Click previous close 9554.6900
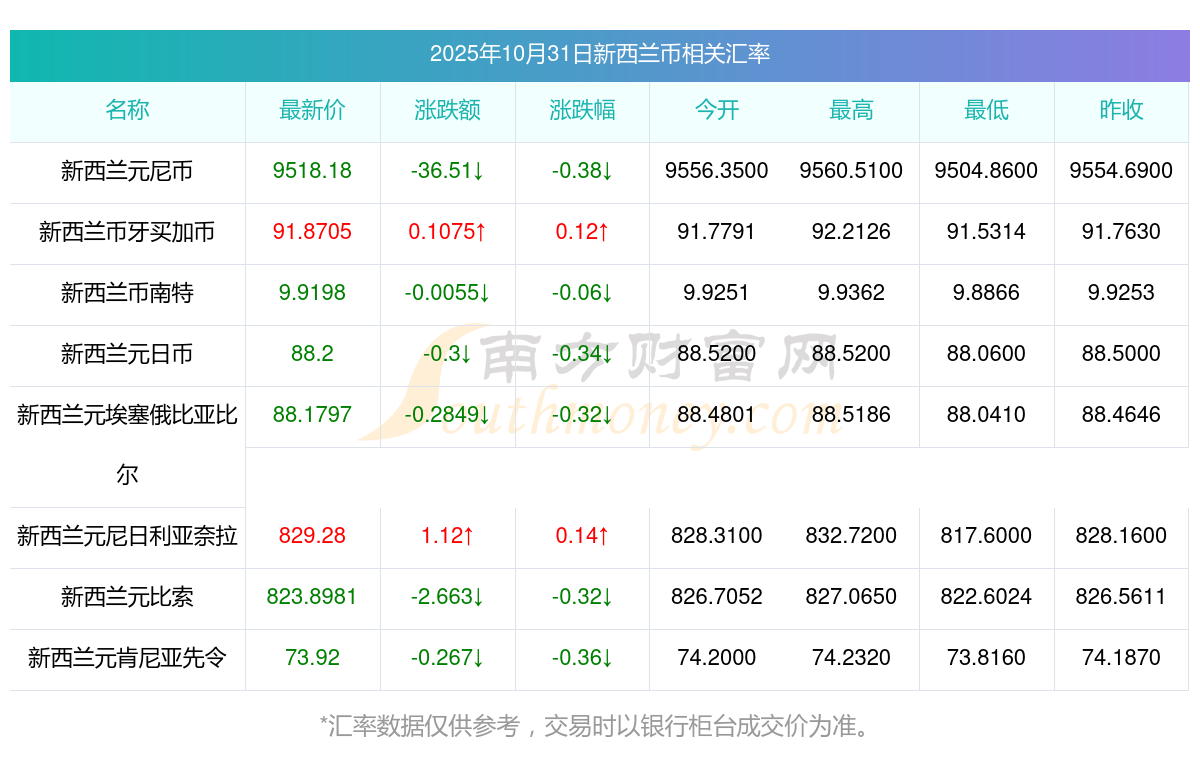 point(1121,171)
